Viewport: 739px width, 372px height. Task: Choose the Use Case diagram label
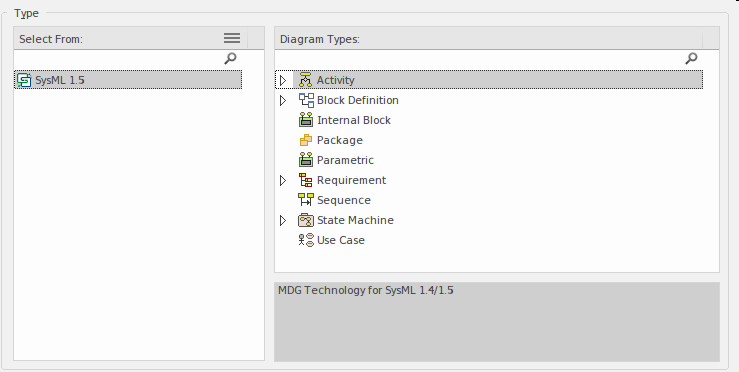[341, 240]
